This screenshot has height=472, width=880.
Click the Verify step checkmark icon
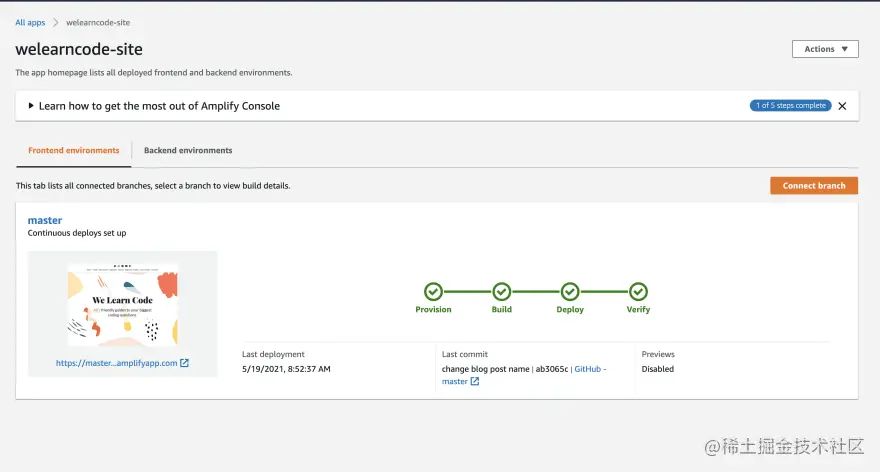pos(638,292)
